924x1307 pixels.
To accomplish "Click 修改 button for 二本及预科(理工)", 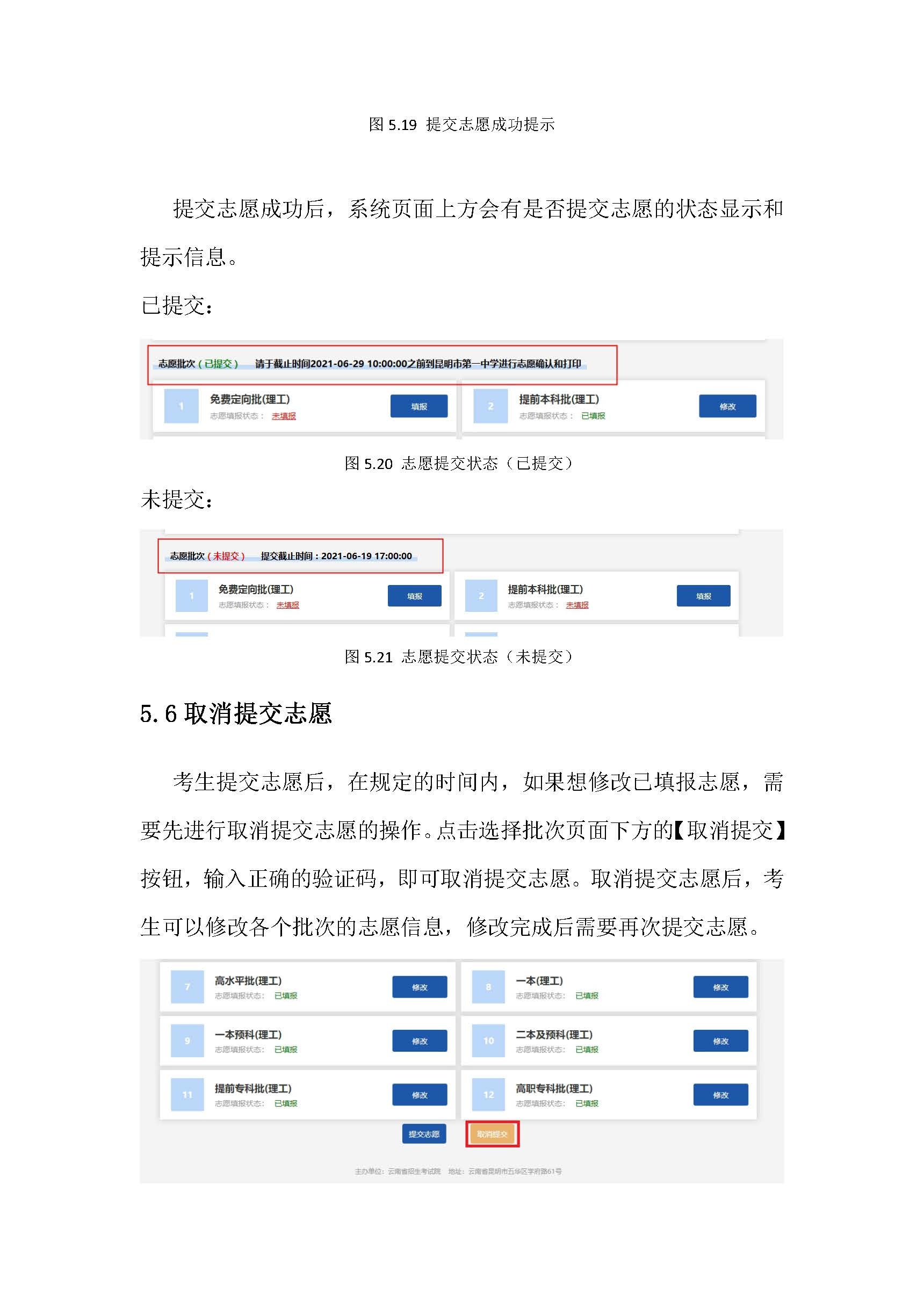I will click(720, 1041).
